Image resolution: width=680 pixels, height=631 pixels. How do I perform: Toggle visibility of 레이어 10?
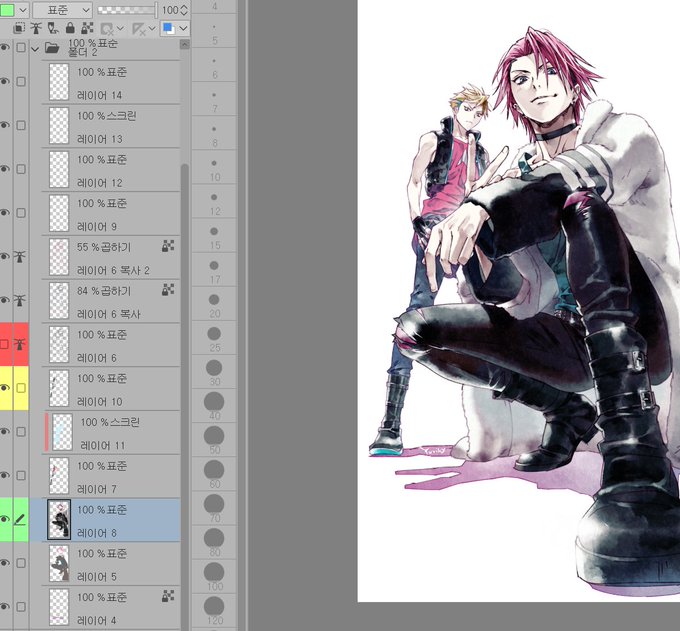pos(5,388)
